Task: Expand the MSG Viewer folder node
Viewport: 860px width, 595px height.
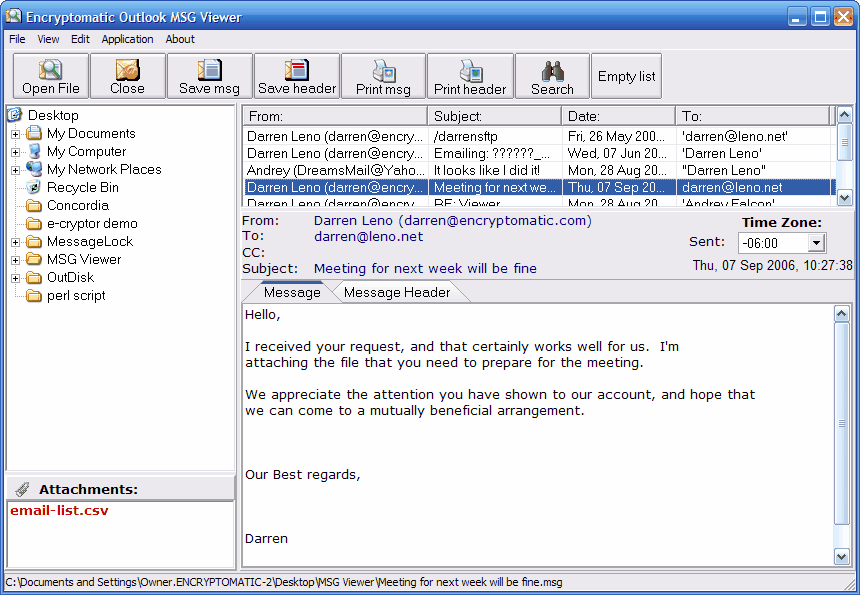Action: (15, 260)
